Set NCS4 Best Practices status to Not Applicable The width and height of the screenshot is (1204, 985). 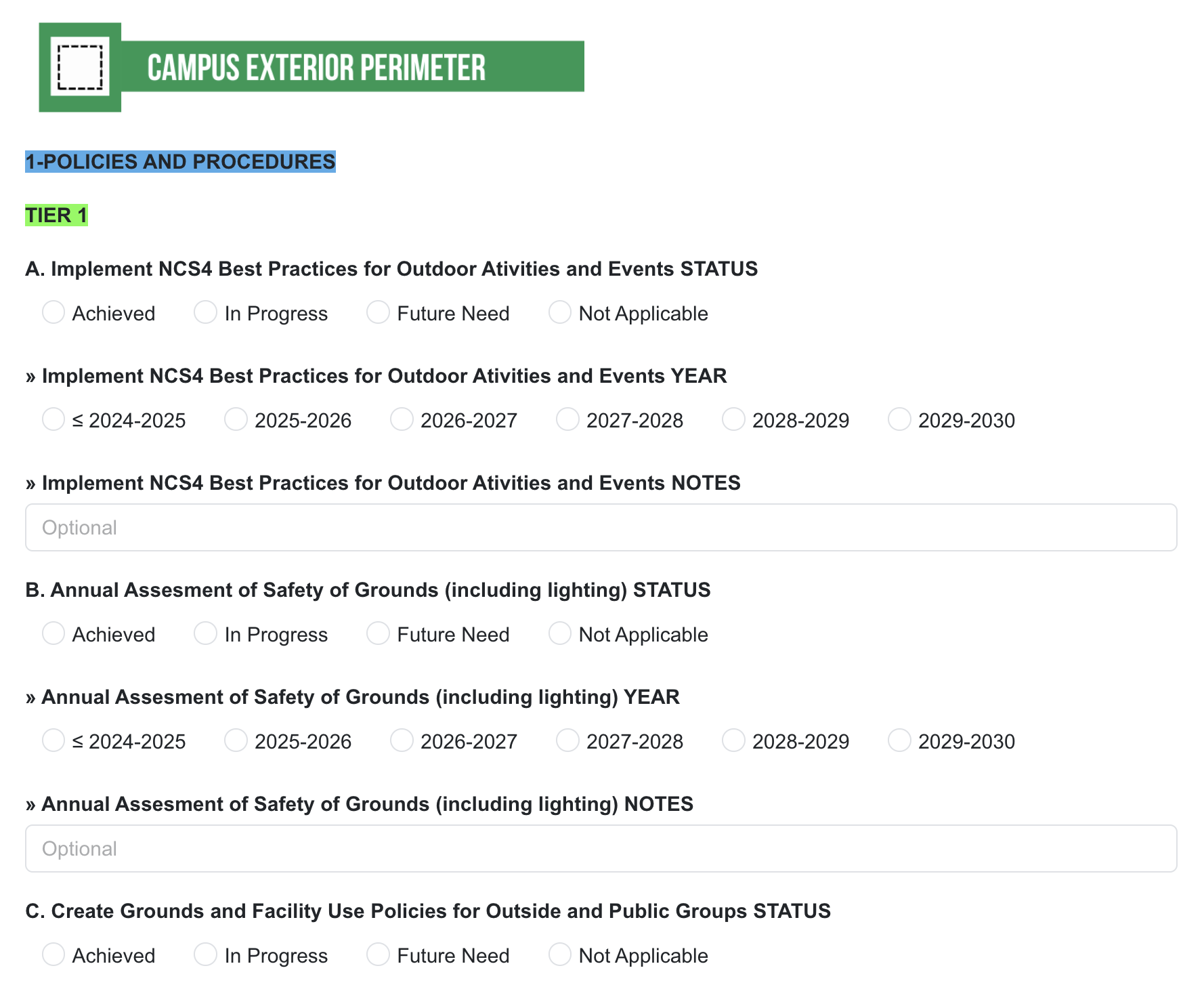coord(559,312)
